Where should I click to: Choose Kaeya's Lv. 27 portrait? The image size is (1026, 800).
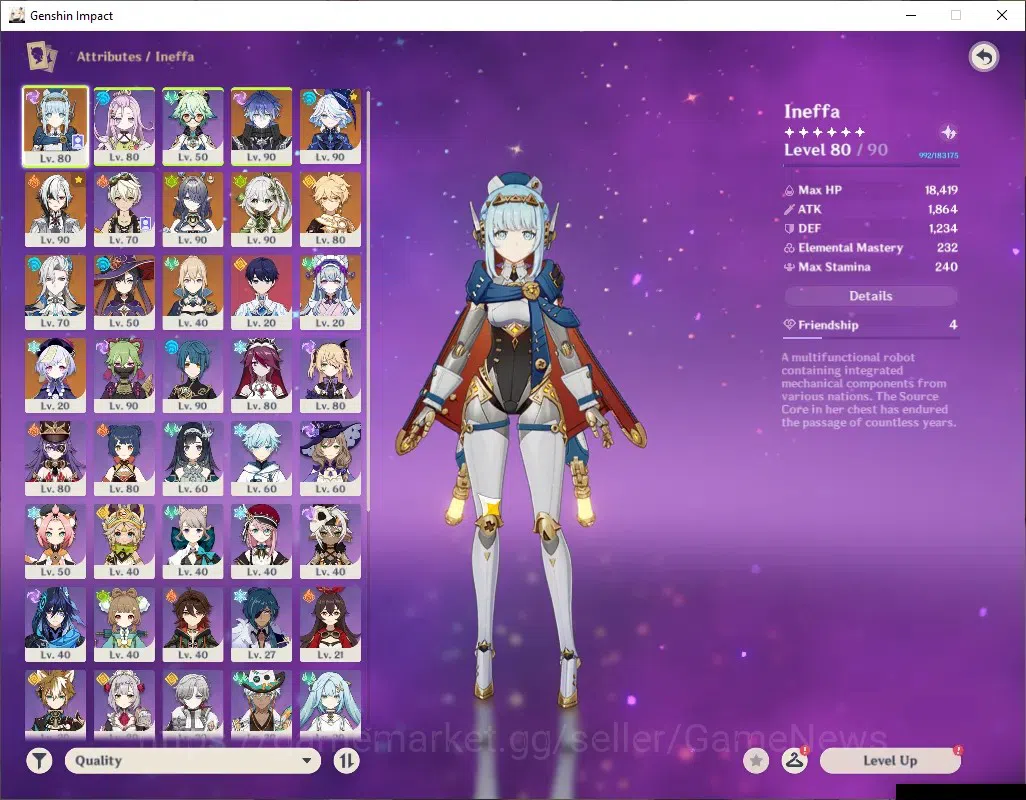pos(262,625)
